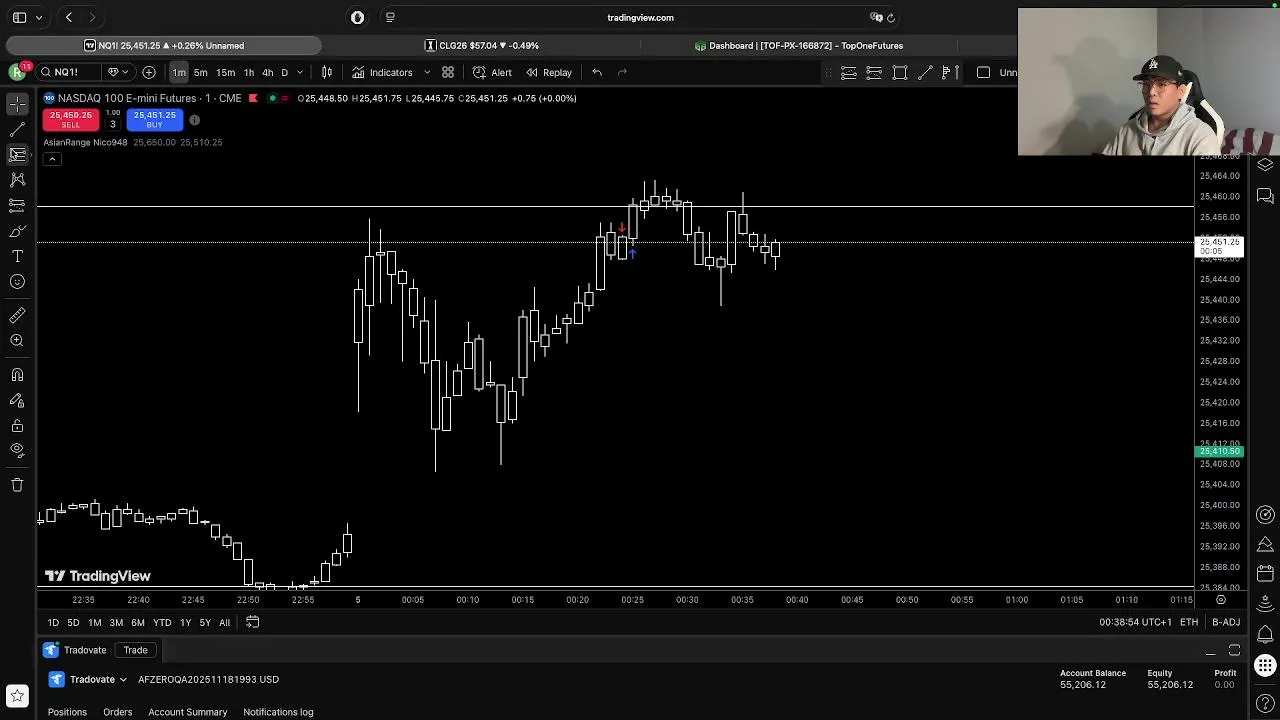Expand the Tradovate account dropdown

click(x=123, y=680)
